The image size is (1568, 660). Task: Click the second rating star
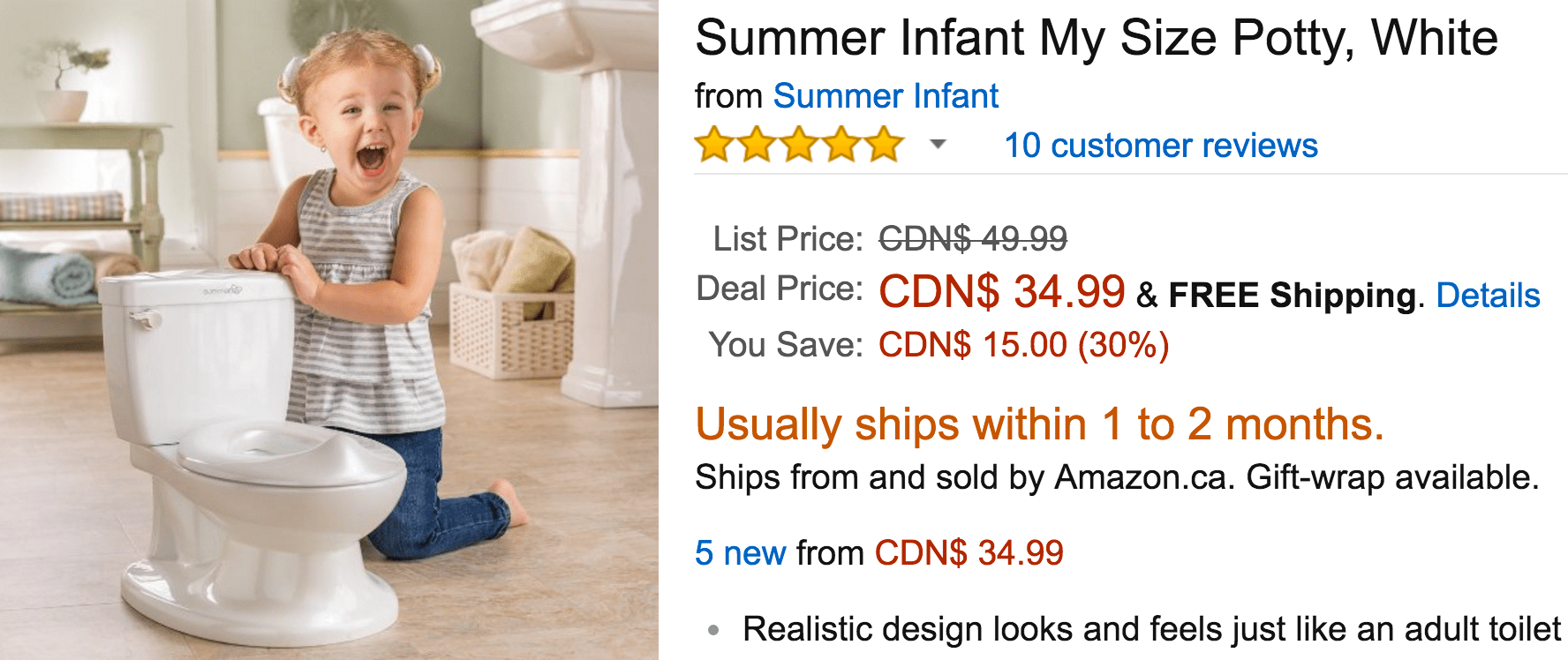(756, 145)
